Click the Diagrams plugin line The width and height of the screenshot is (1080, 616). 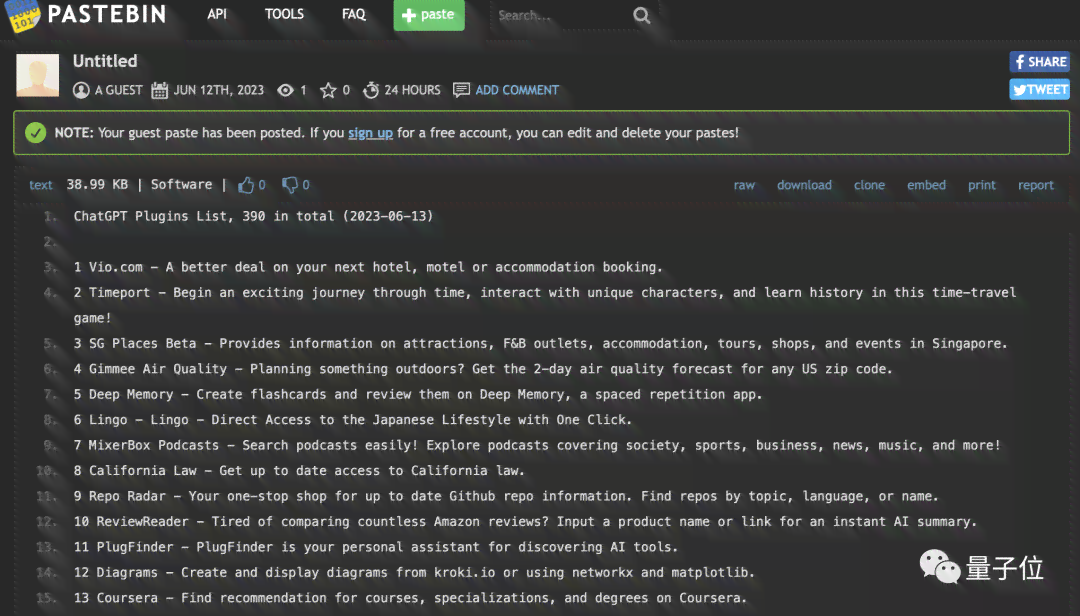(414, 573)
